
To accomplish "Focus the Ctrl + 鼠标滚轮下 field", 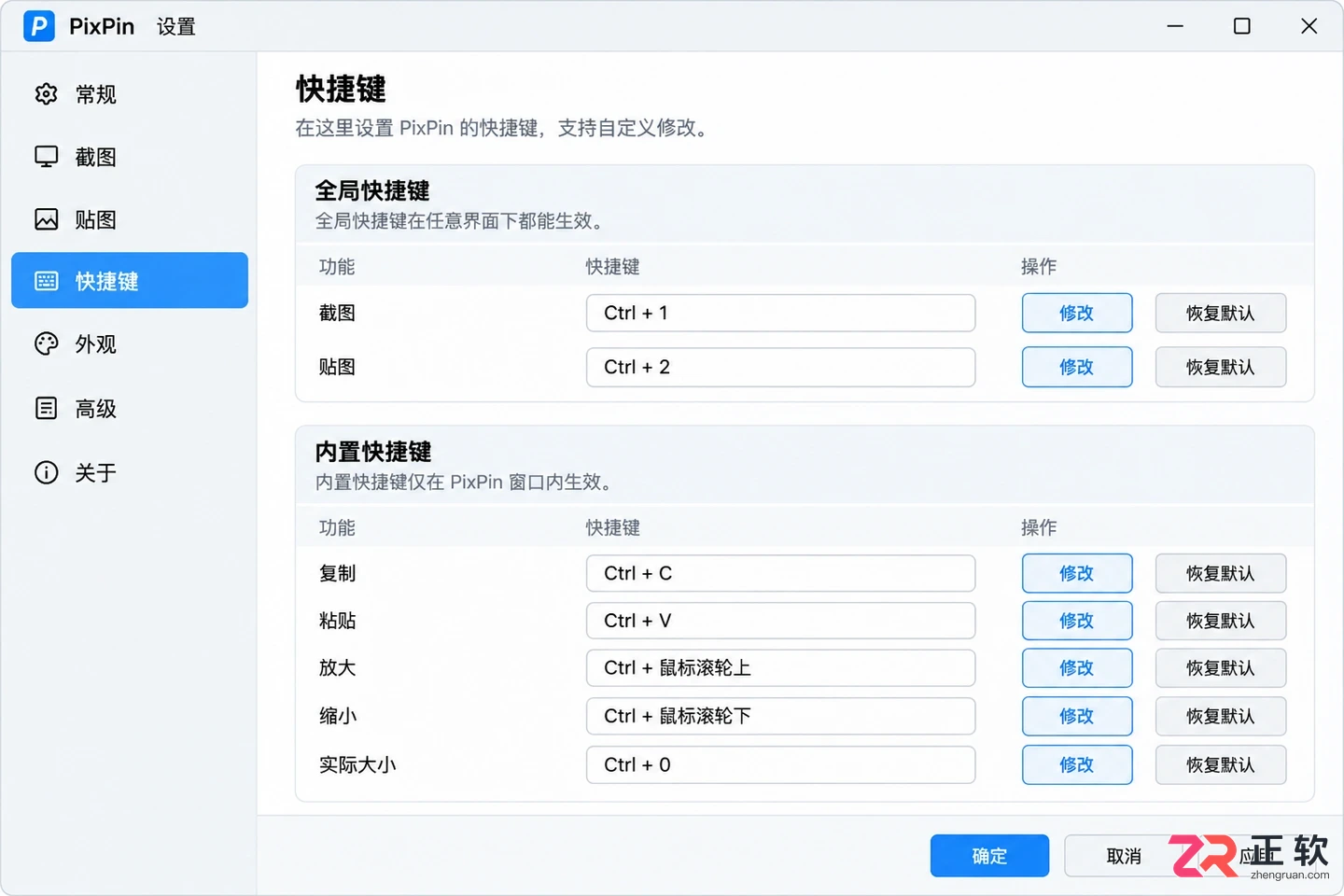I will tap(781, 716).
